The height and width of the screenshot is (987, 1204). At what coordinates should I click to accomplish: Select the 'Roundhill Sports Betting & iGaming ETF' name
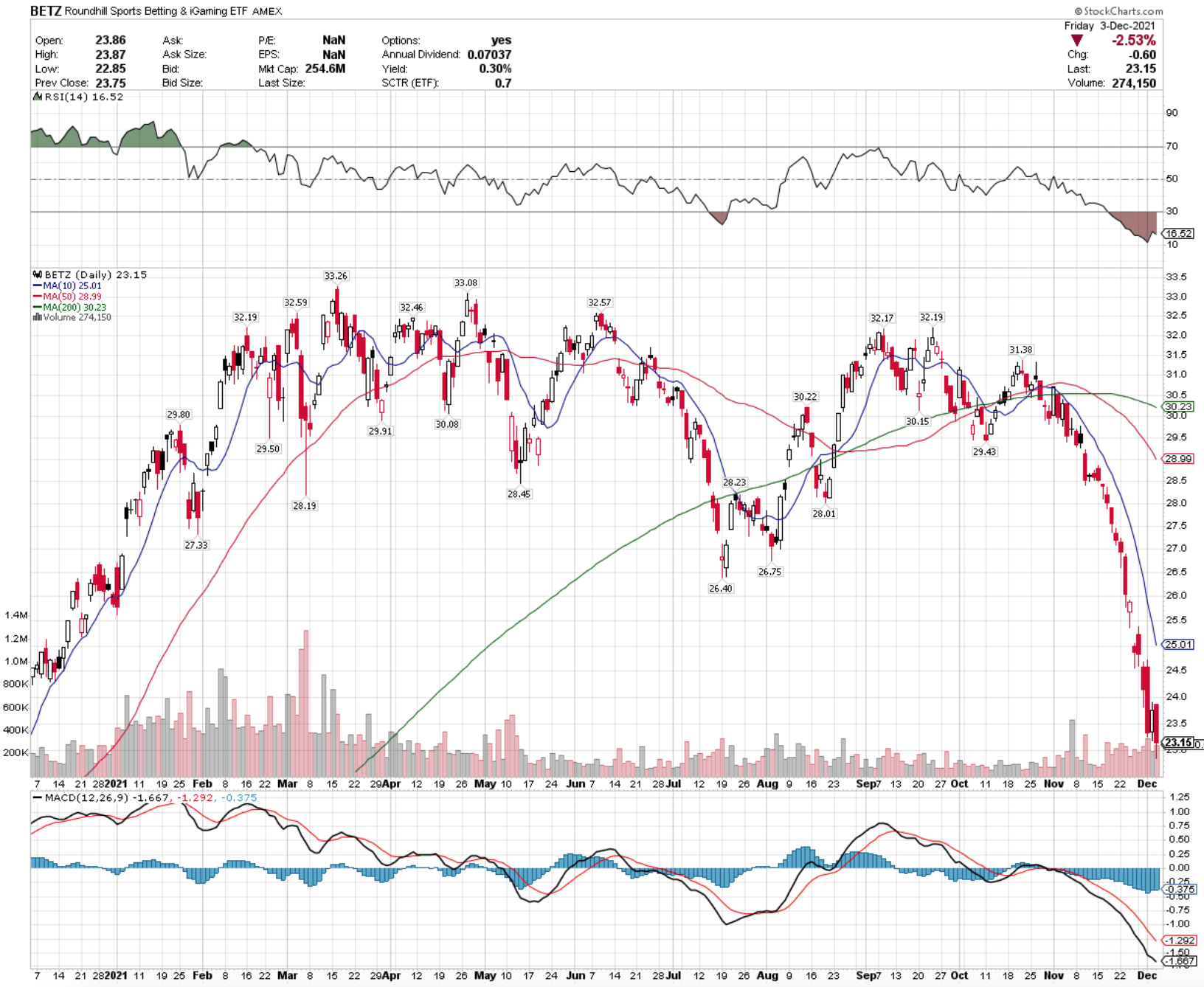point(156,11)
